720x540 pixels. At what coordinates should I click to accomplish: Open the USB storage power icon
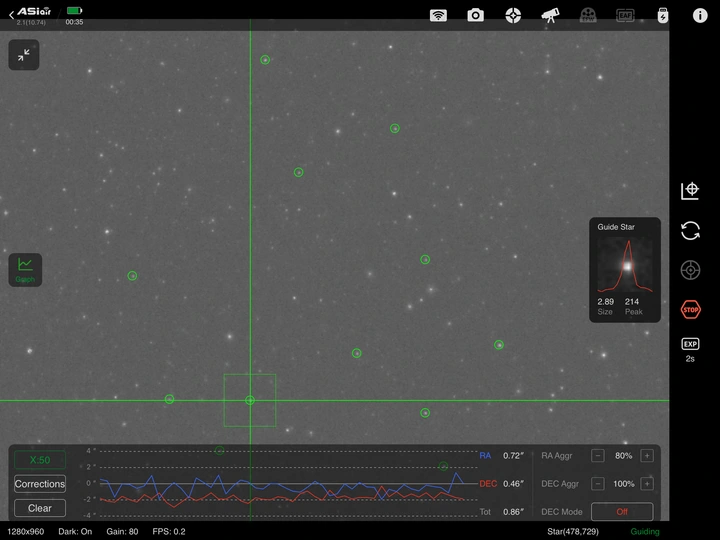point(662,15)
